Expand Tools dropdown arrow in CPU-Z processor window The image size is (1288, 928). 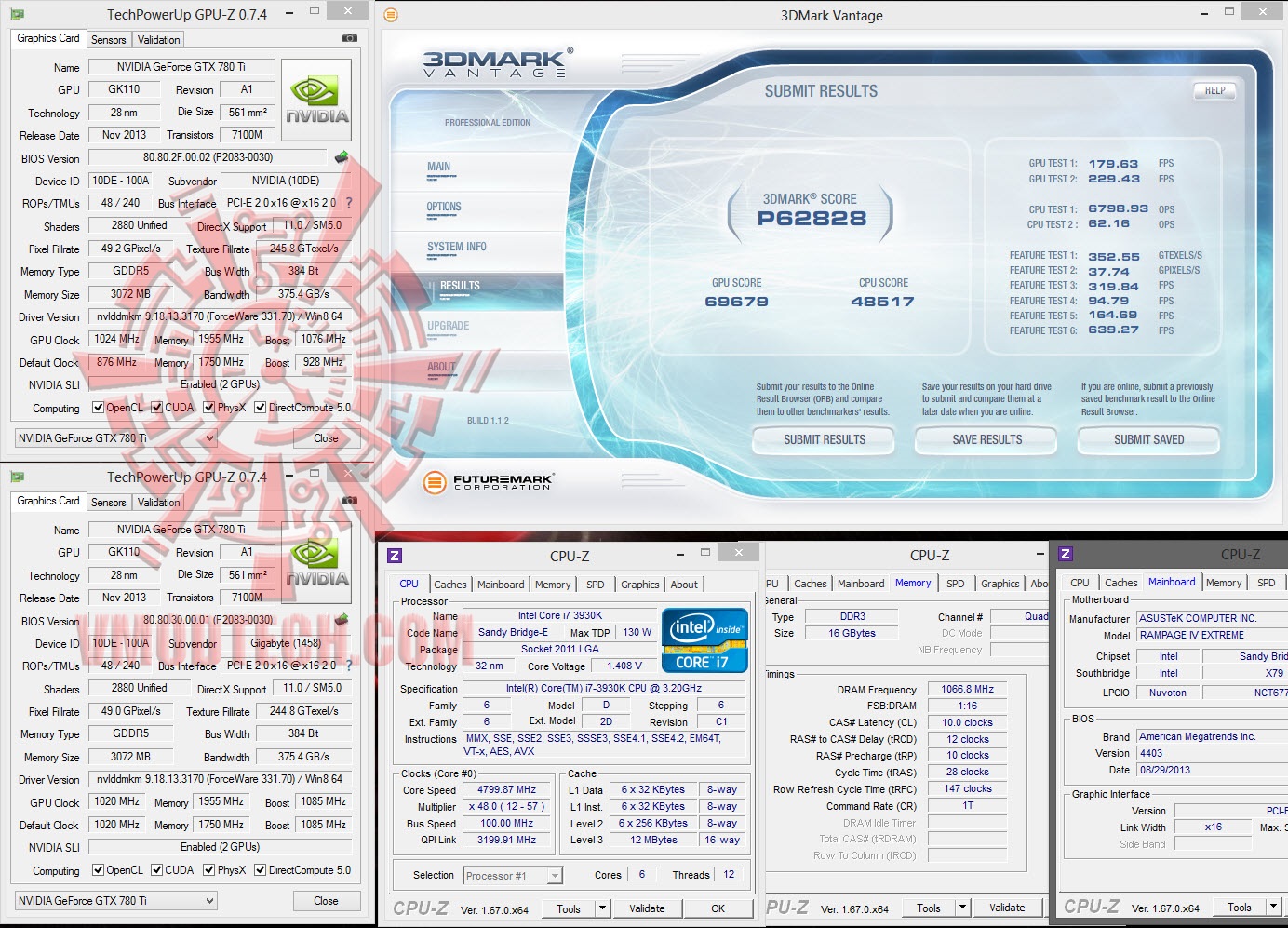(602, 908)
